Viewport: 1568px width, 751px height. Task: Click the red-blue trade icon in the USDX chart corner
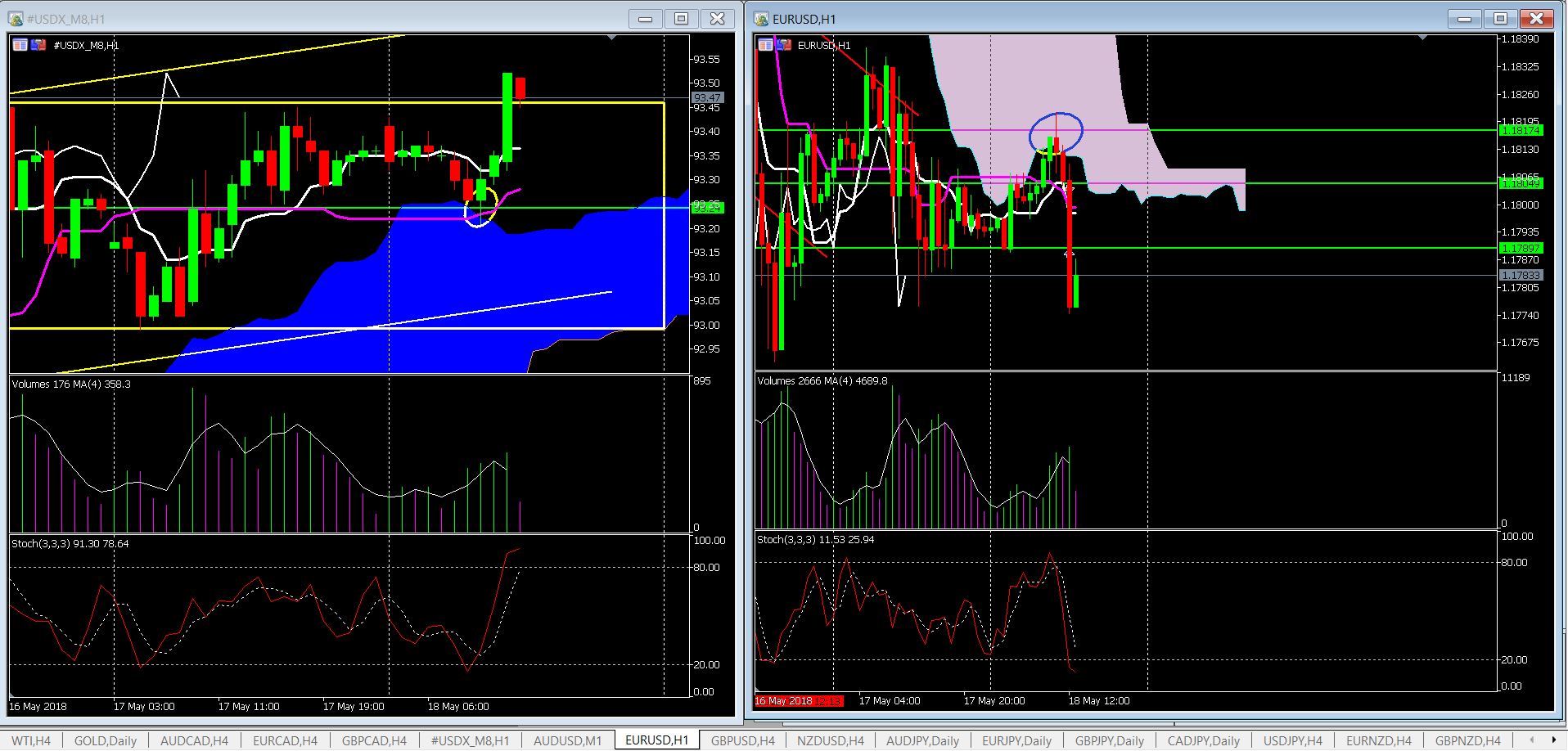pyautogui.click(x=38, y=45)
